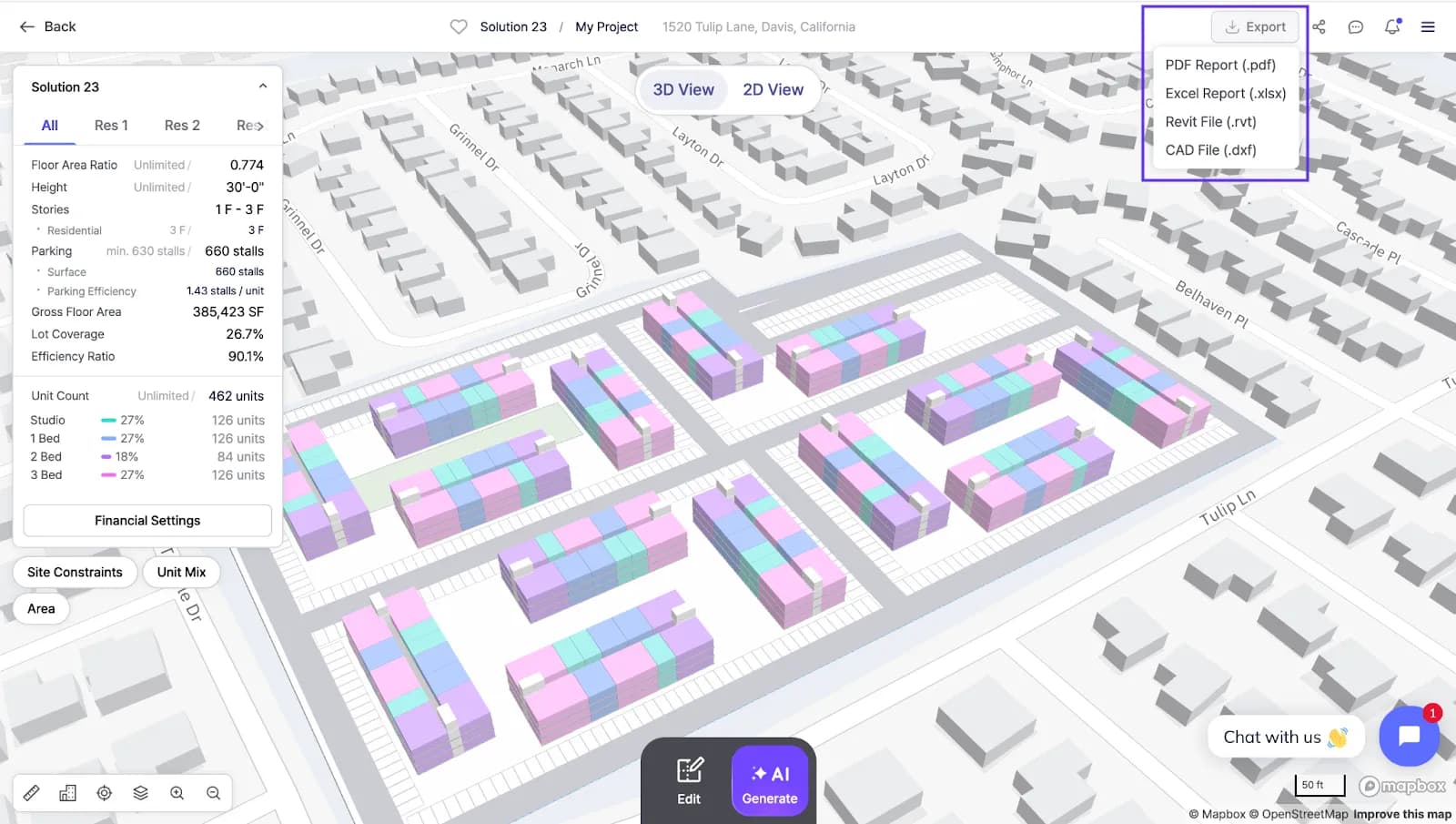Zoom in using the magnifier plus icon

[177, 793]
